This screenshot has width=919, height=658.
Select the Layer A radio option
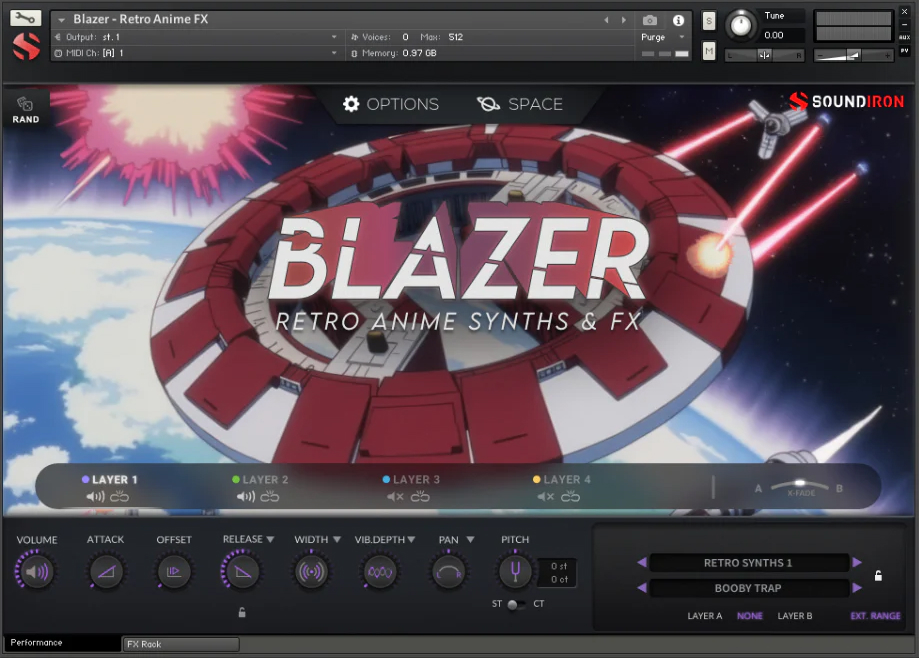[x=704, y=616]
